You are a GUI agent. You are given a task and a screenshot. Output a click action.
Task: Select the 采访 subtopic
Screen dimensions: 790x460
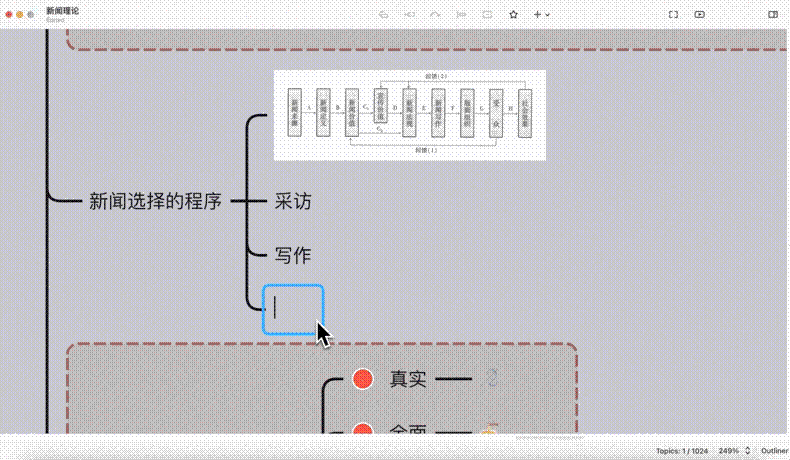click(x=293, y=201)
